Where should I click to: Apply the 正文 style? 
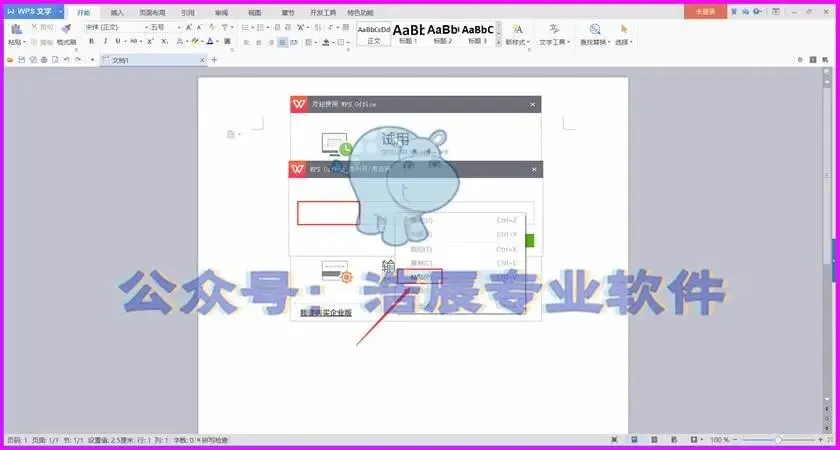pos(374,34)
